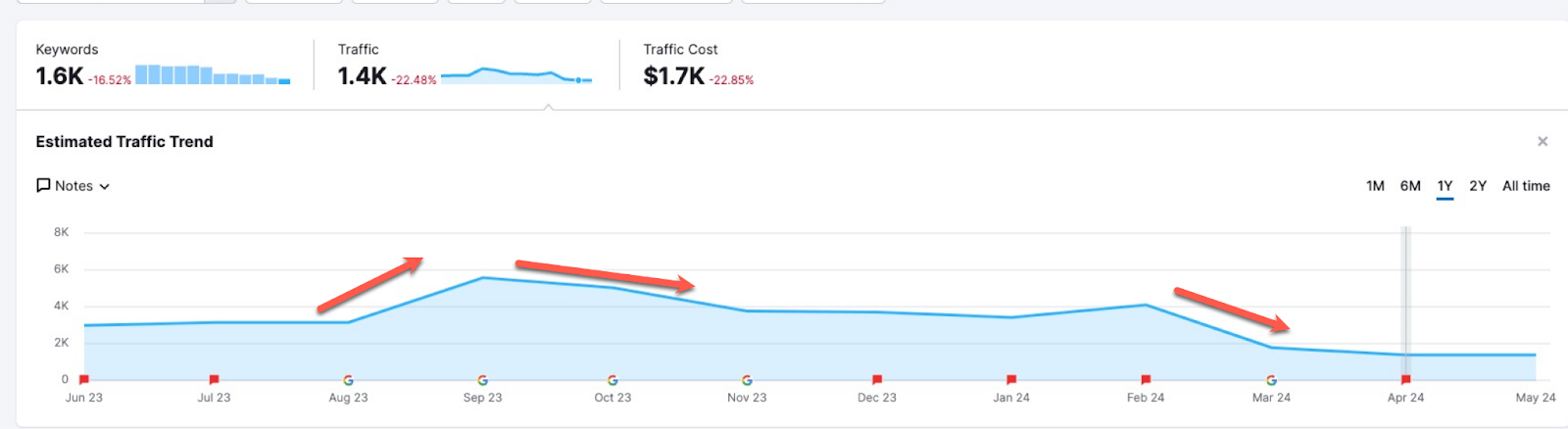
Task: Open the red note flag at Apr 24
Action: click(x=1405, y=379)
